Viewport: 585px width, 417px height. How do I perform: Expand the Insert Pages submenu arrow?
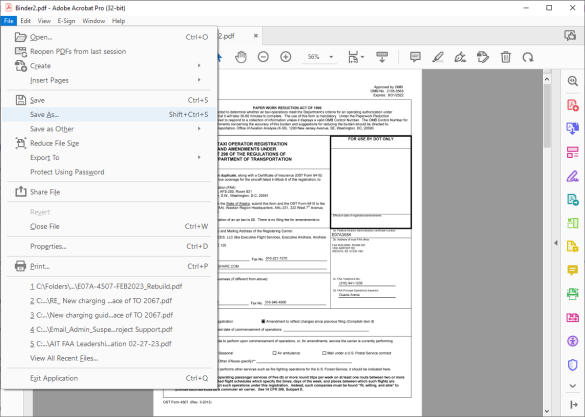click(199, 80)
